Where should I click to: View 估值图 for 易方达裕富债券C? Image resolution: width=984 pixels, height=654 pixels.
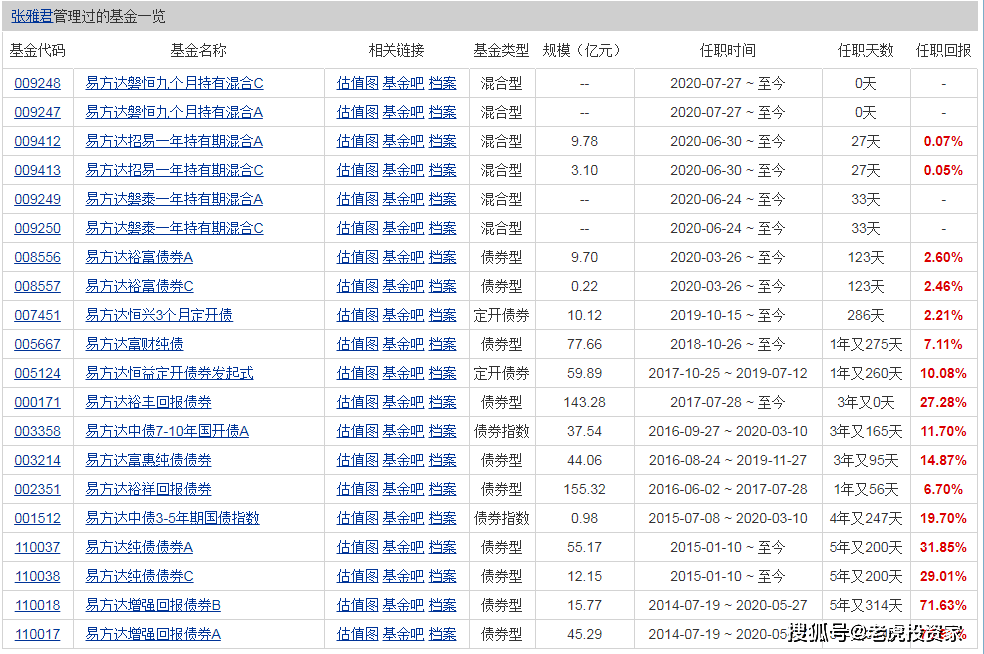coord(357,286)
